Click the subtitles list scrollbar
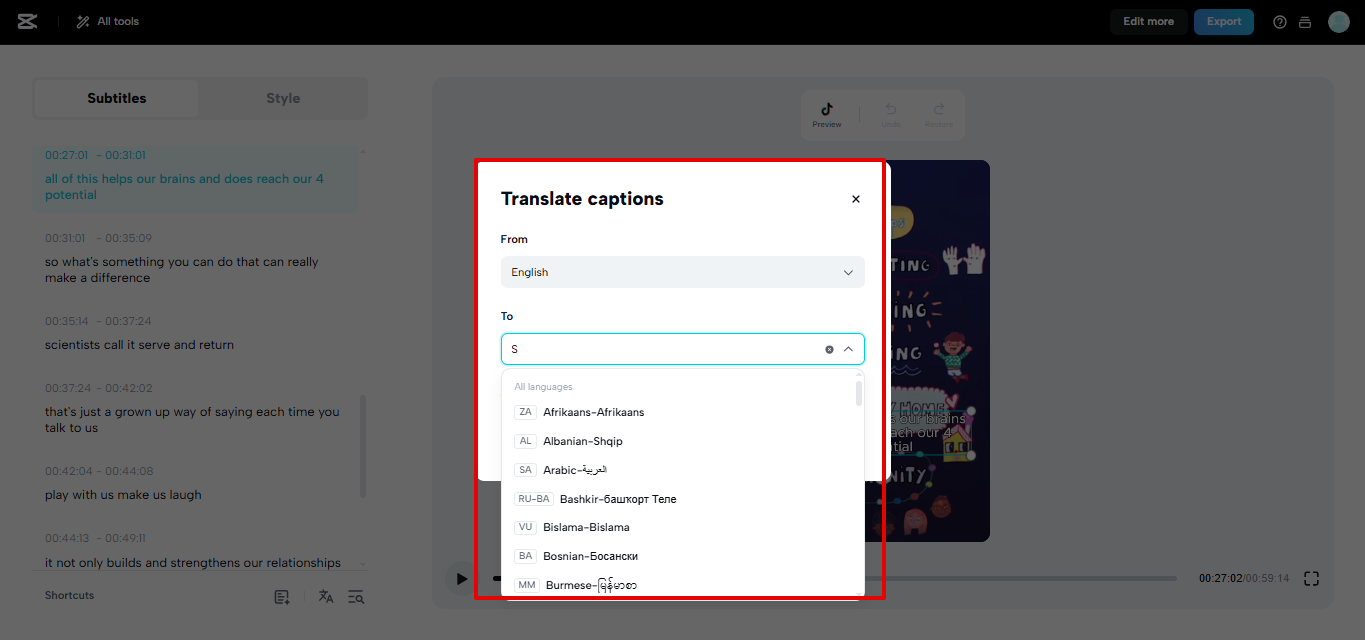This screenshot has height=640, width=1365. 362,445
